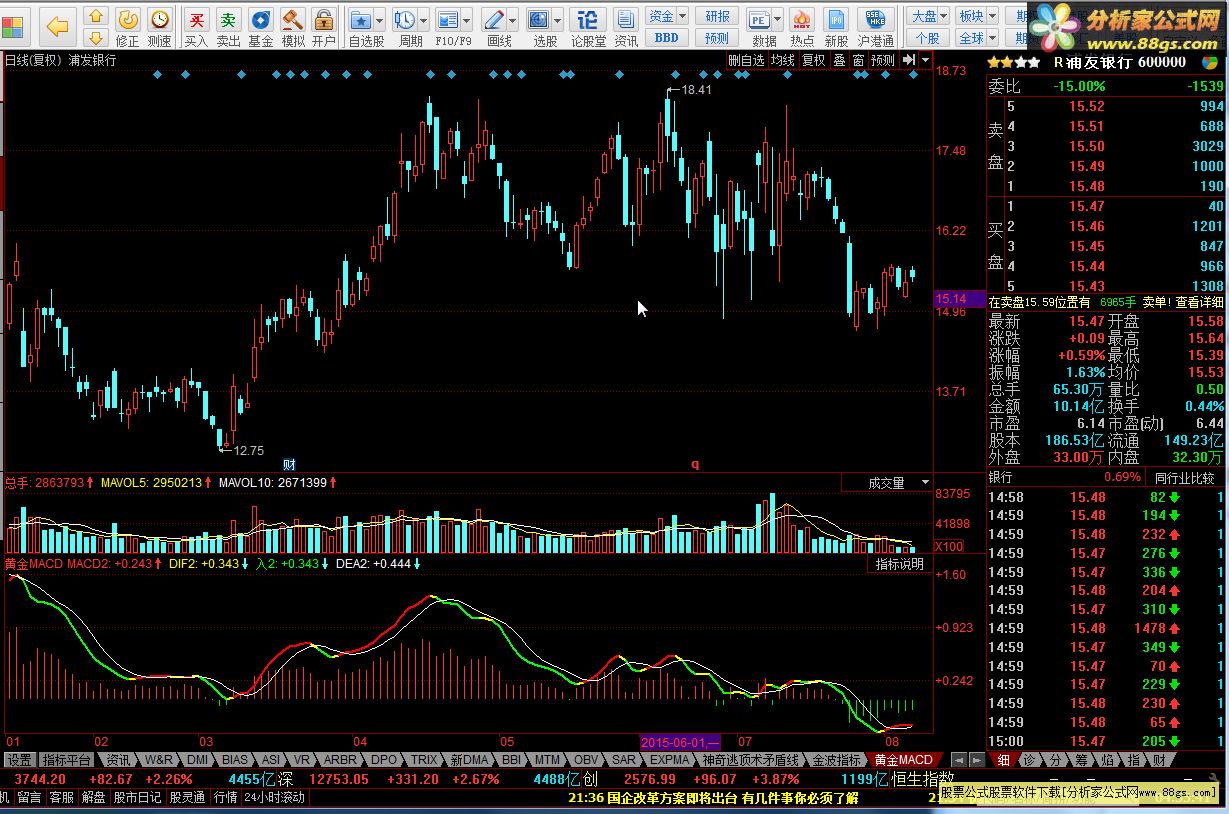Click the colored pie icon beside 600000
The width and height of the screenshot is (1229, 814).
[x=1209, y=62]
